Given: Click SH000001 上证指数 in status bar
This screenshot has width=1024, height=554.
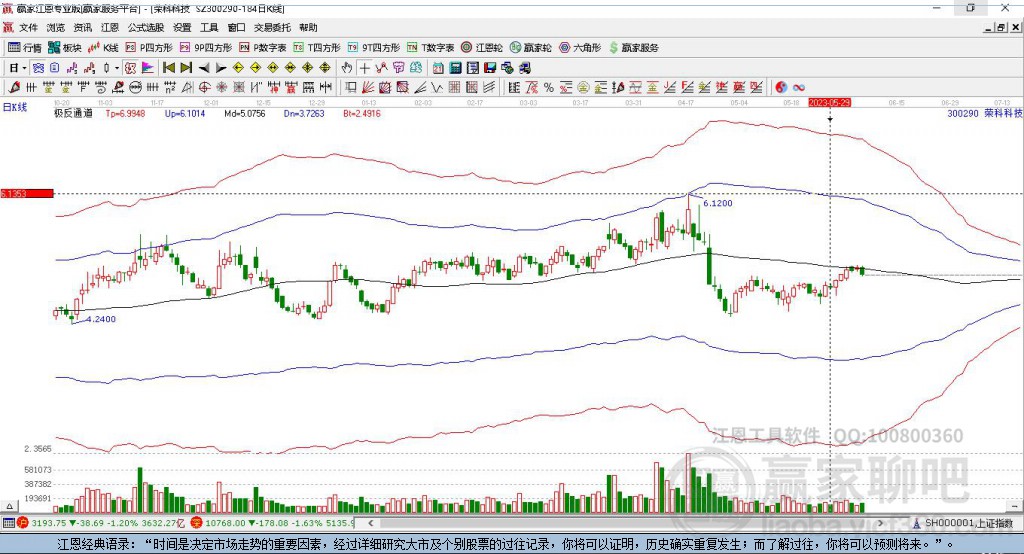Looking at the screenshot, I should 968,523.
